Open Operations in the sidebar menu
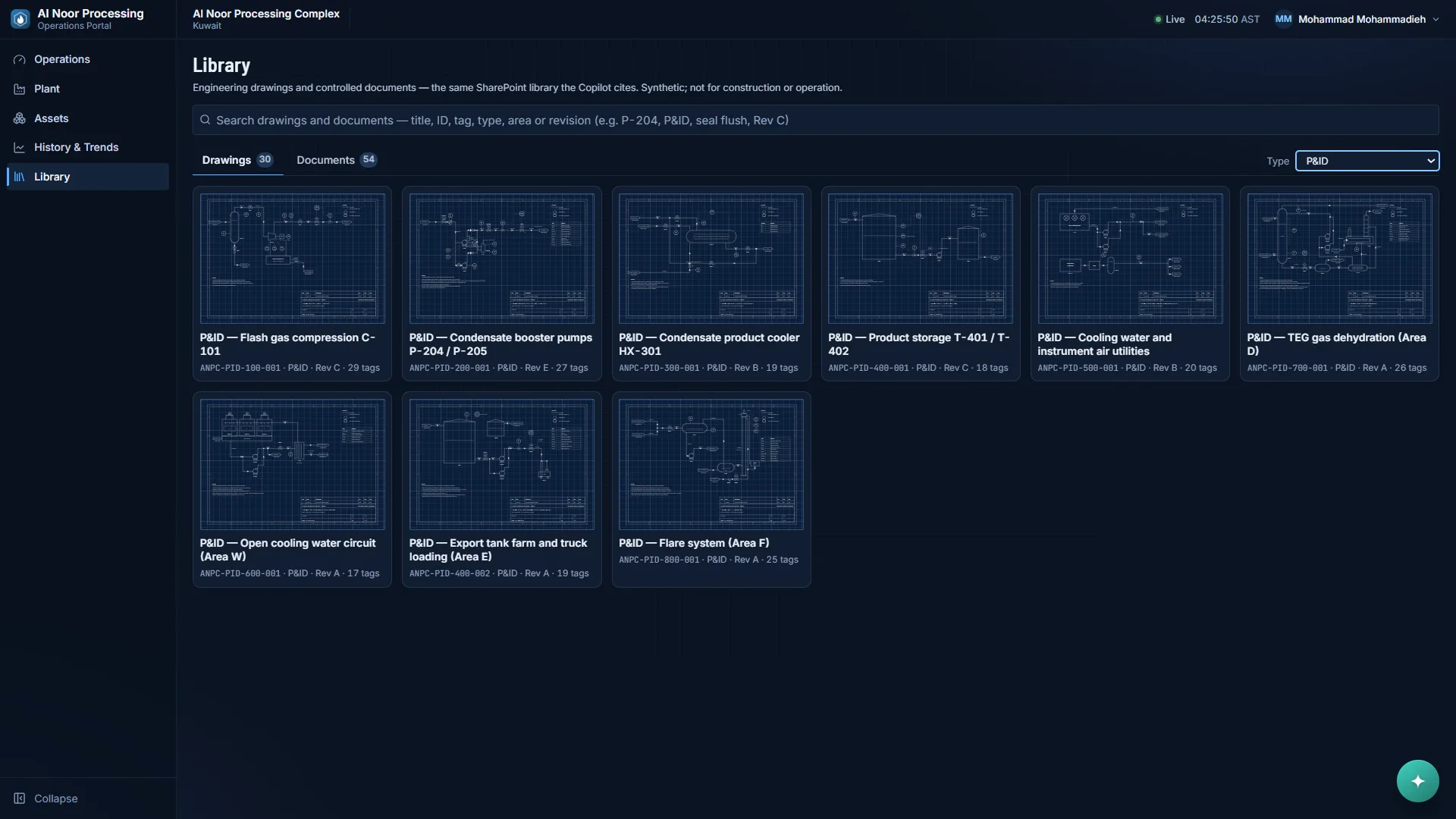The image size is (1456, 819). tap(88, 59)
